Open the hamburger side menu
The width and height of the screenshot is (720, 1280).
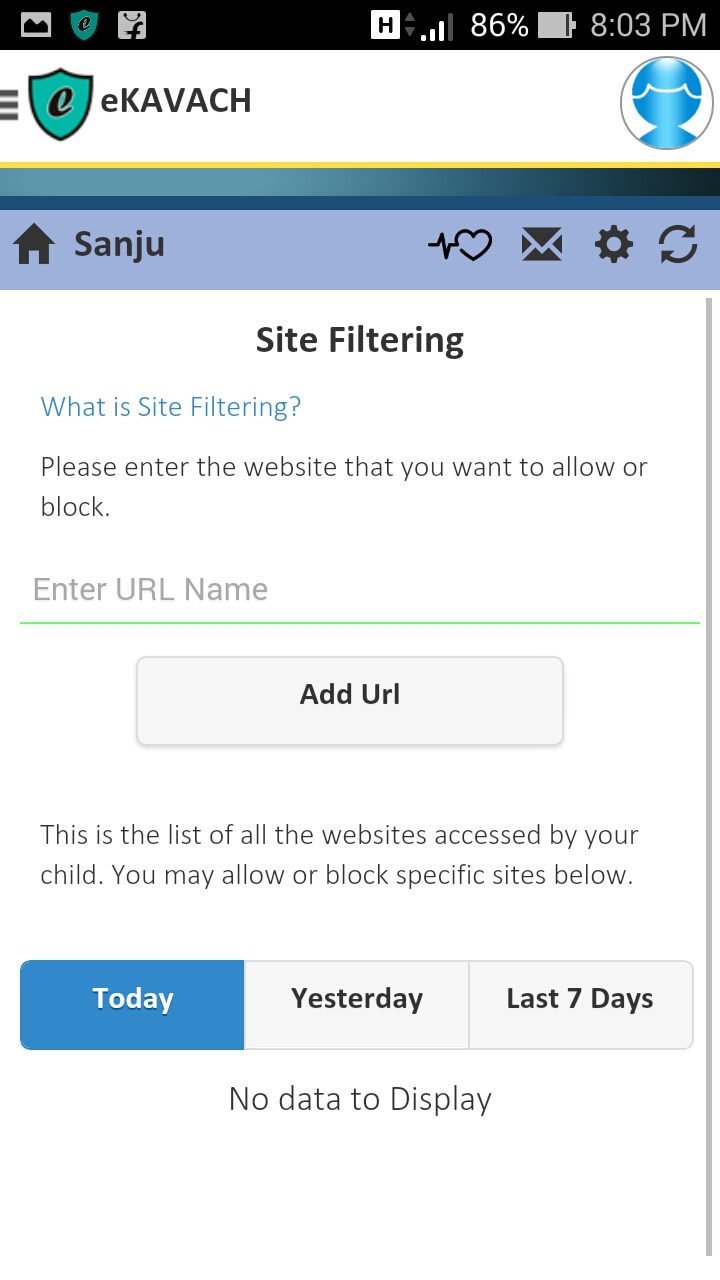click(9, 103)
